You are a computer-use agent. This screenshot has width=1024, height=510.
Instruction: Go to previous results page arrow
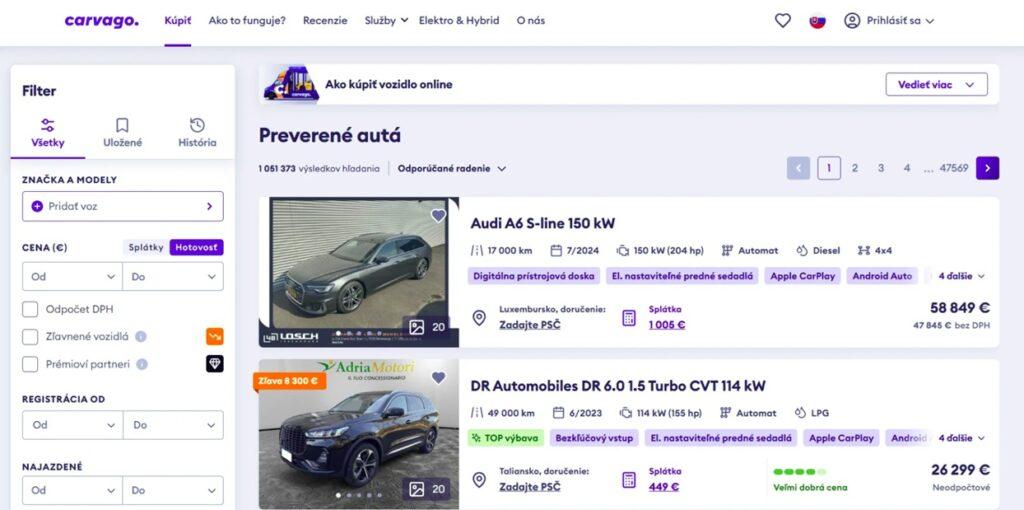click(x=798, y=168)
